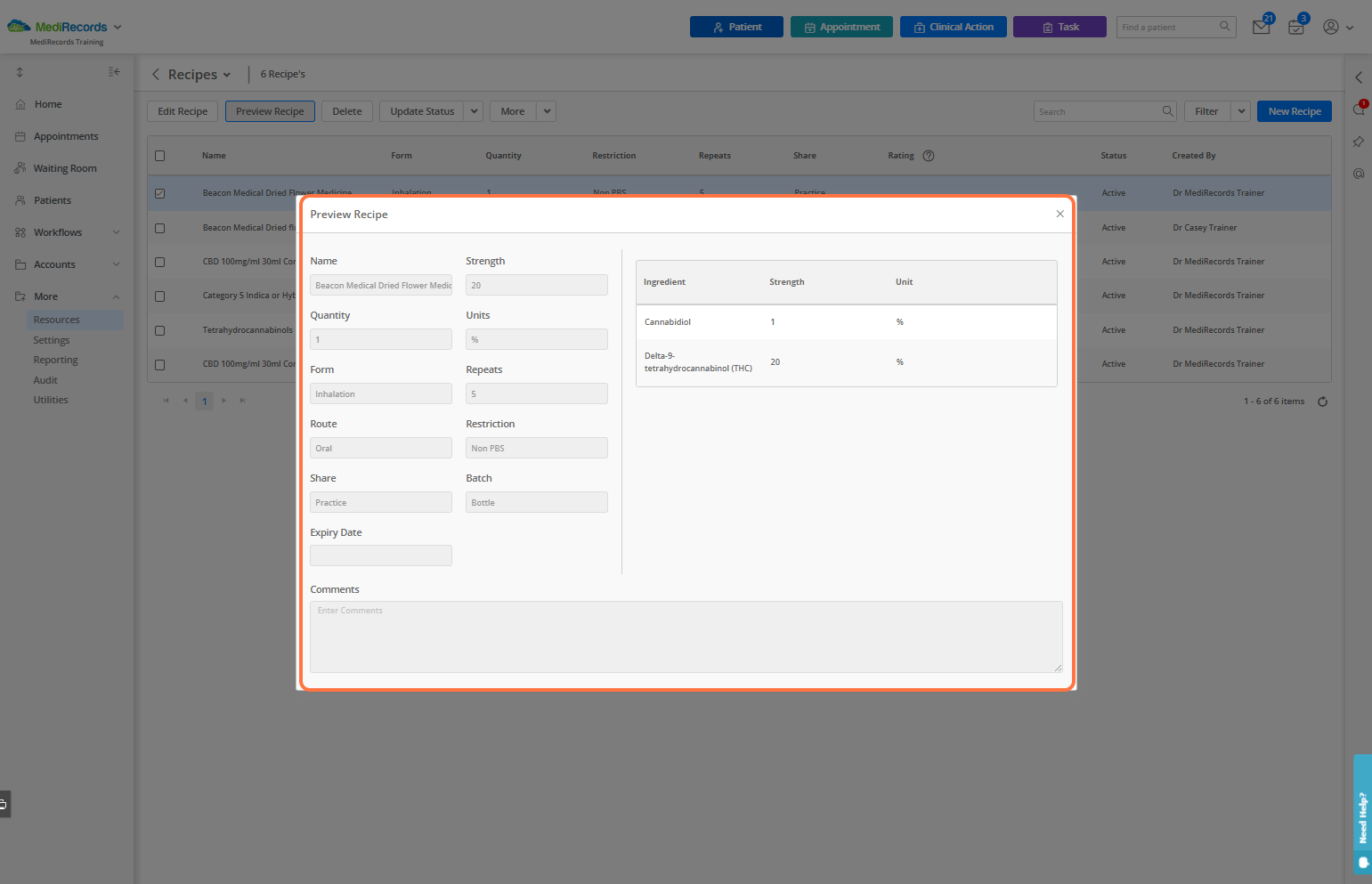Click the Edit Recipe button
This screenshot has height=884, width=1372.
point(183,111)
